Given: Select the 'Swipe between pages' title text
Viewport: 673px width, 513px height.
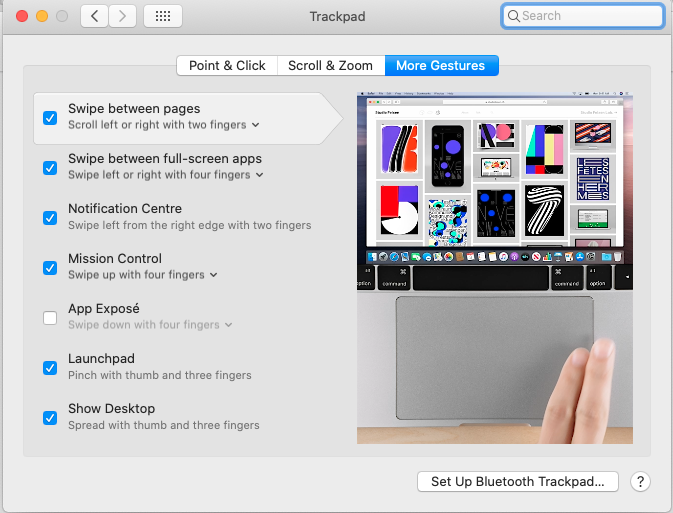Looking at the screenshot, I should point(134,109).
